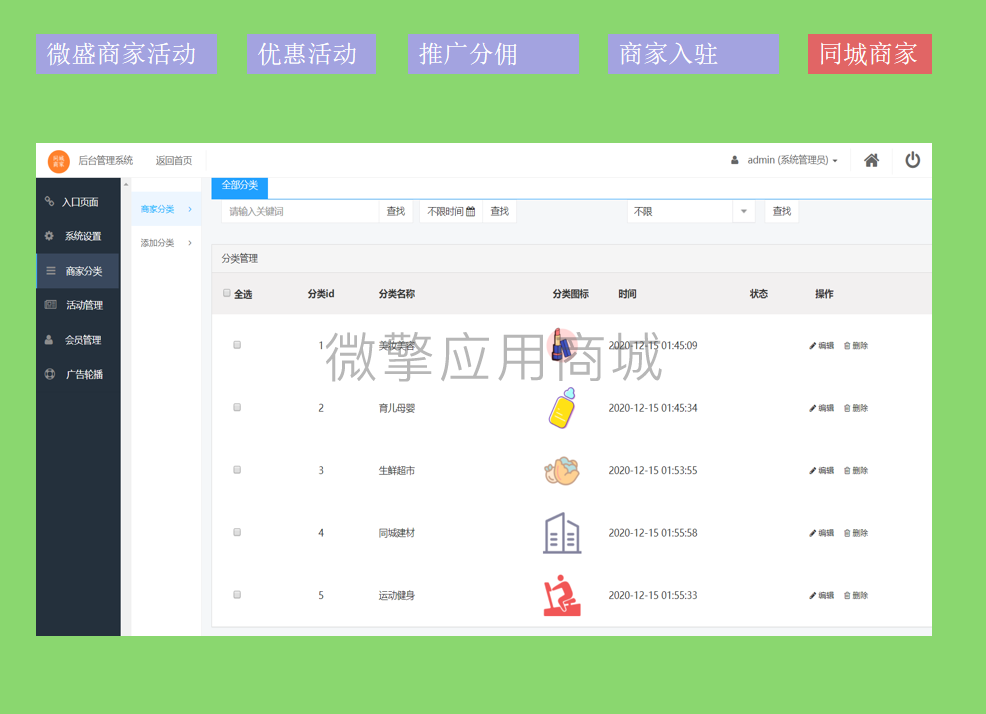Viewport: 986px width, 714px height.
Task: Open the 不限 status dropdown arrow
Action: pos(743,211)
